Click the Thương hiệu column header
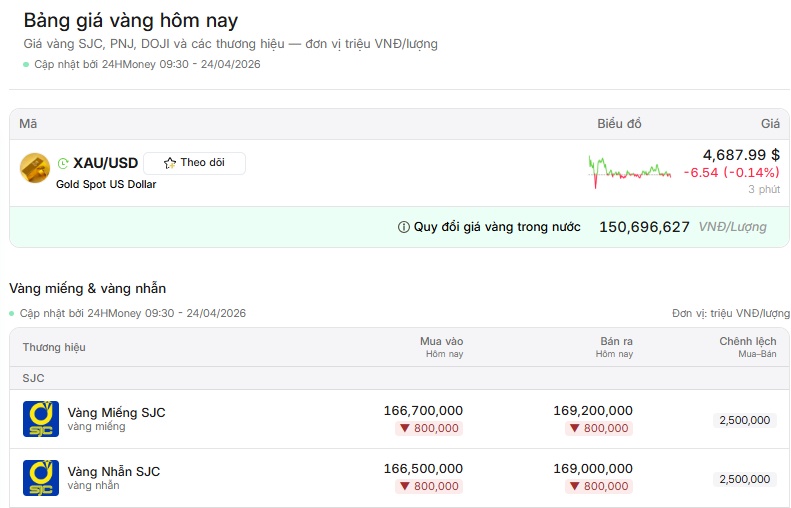 tap(54, 347)
